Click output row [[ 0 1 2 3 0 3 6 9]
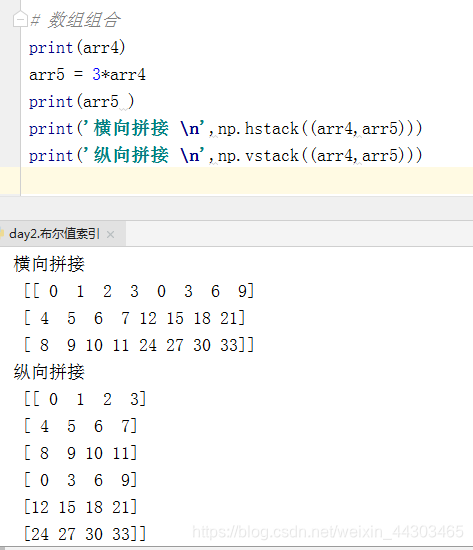The width and height of the screenshot is (473, 550). tap(139, 291)
